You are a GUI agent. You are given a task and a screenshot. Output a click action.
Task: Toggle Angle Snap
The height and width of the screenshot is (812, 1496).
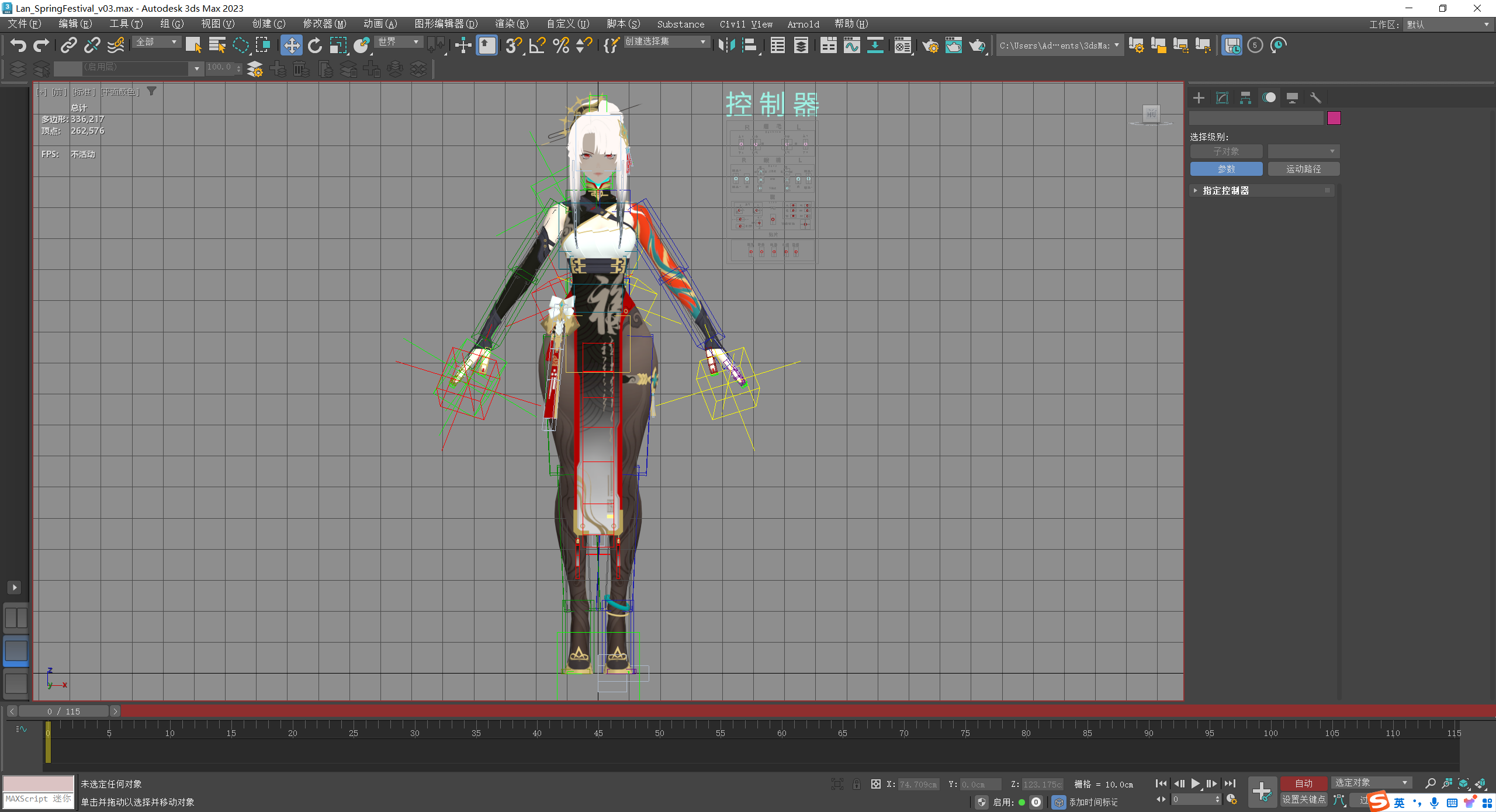click(x=537, y=45)
